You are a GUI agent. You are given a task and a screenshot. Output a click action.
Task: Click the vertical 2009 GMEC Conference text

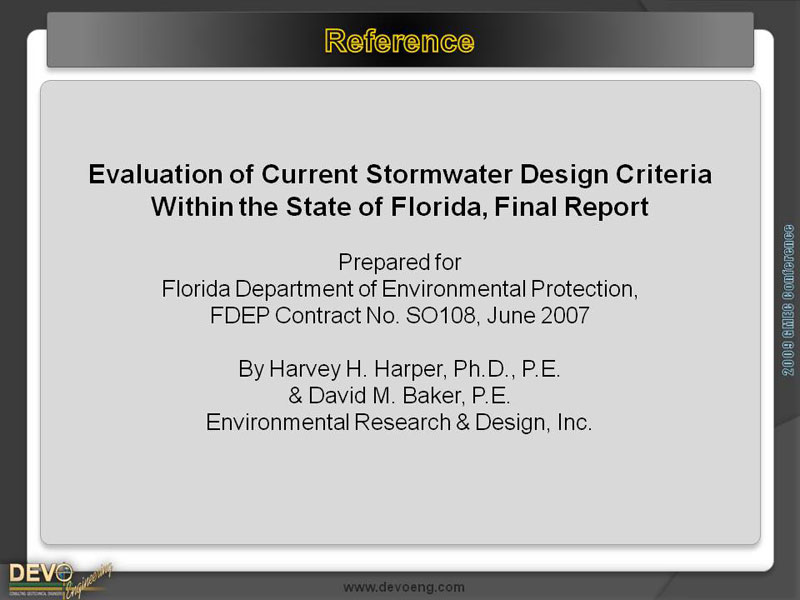(x=788, y=299)
